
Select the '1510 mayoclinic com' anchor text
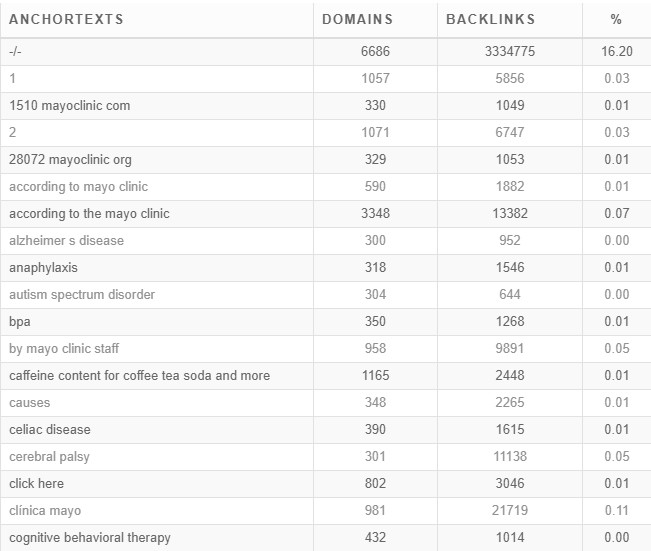tap(70, 105)
